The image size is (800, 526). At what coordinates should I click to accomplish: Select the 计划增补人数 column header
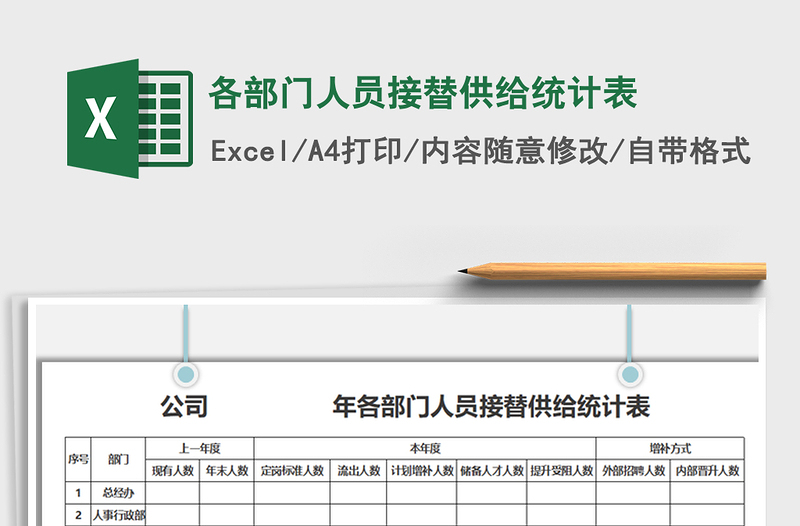(422, 470)
